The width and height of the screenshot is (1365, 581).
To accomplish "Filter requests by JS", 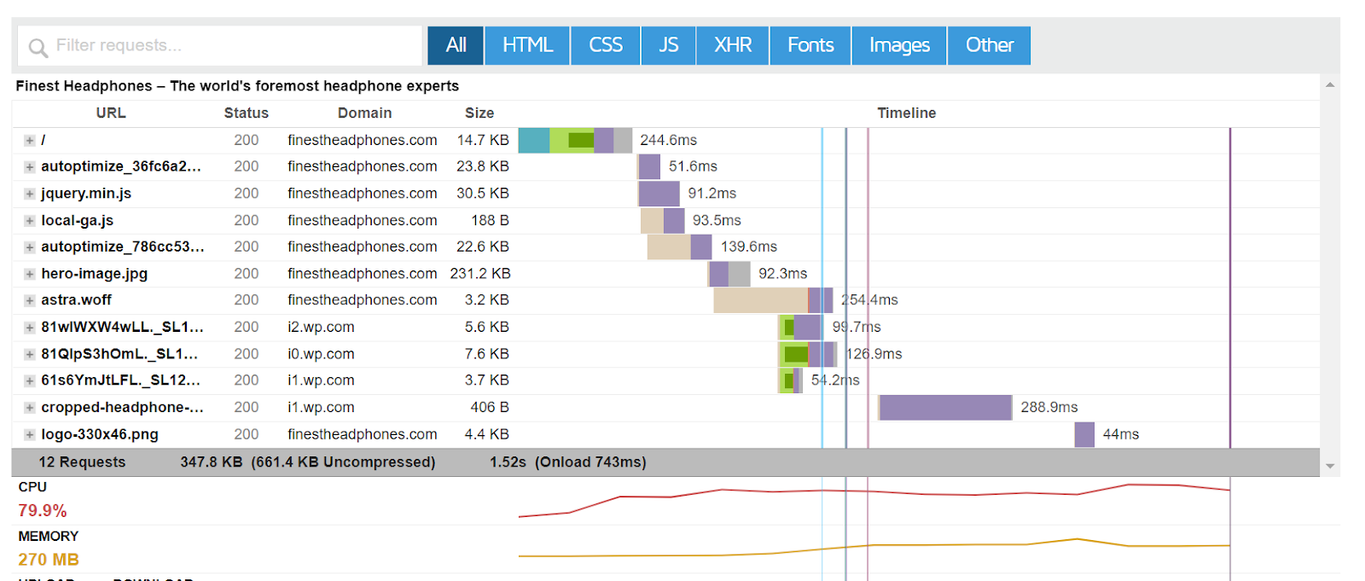I will click(668, 45).
